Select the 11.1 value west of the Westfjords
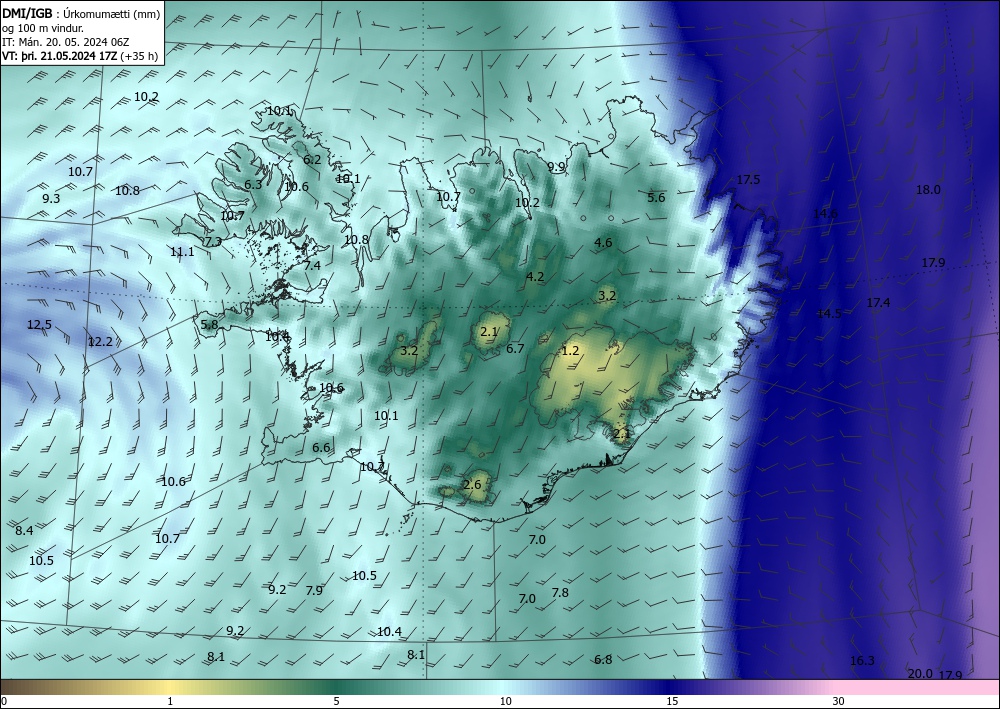This screenshot has height=709, width=1000. click(182, 252)
